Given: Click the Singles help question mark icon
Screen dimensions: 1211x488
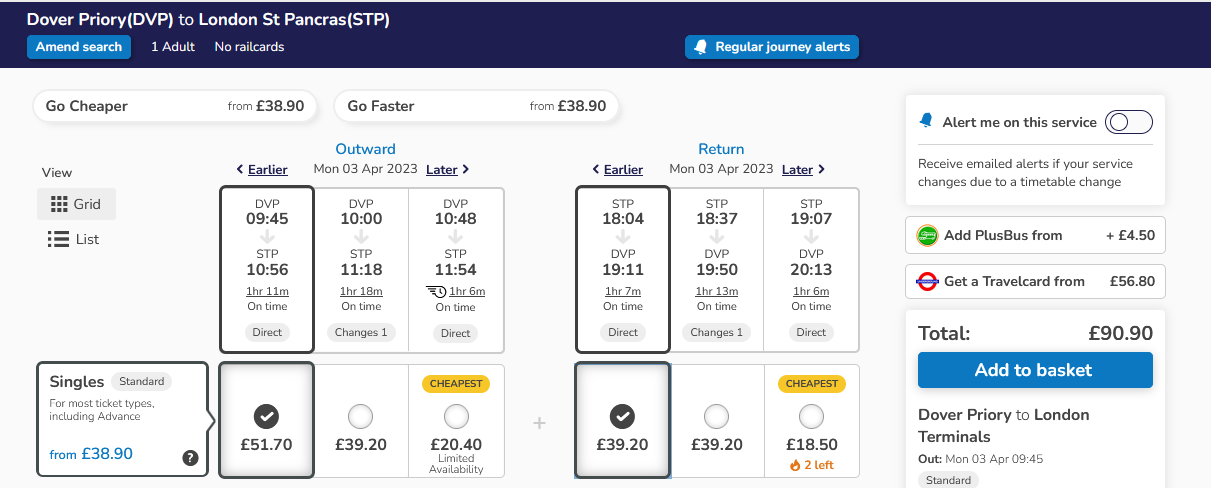Looking at the screenshot, I should pos(190,458).
